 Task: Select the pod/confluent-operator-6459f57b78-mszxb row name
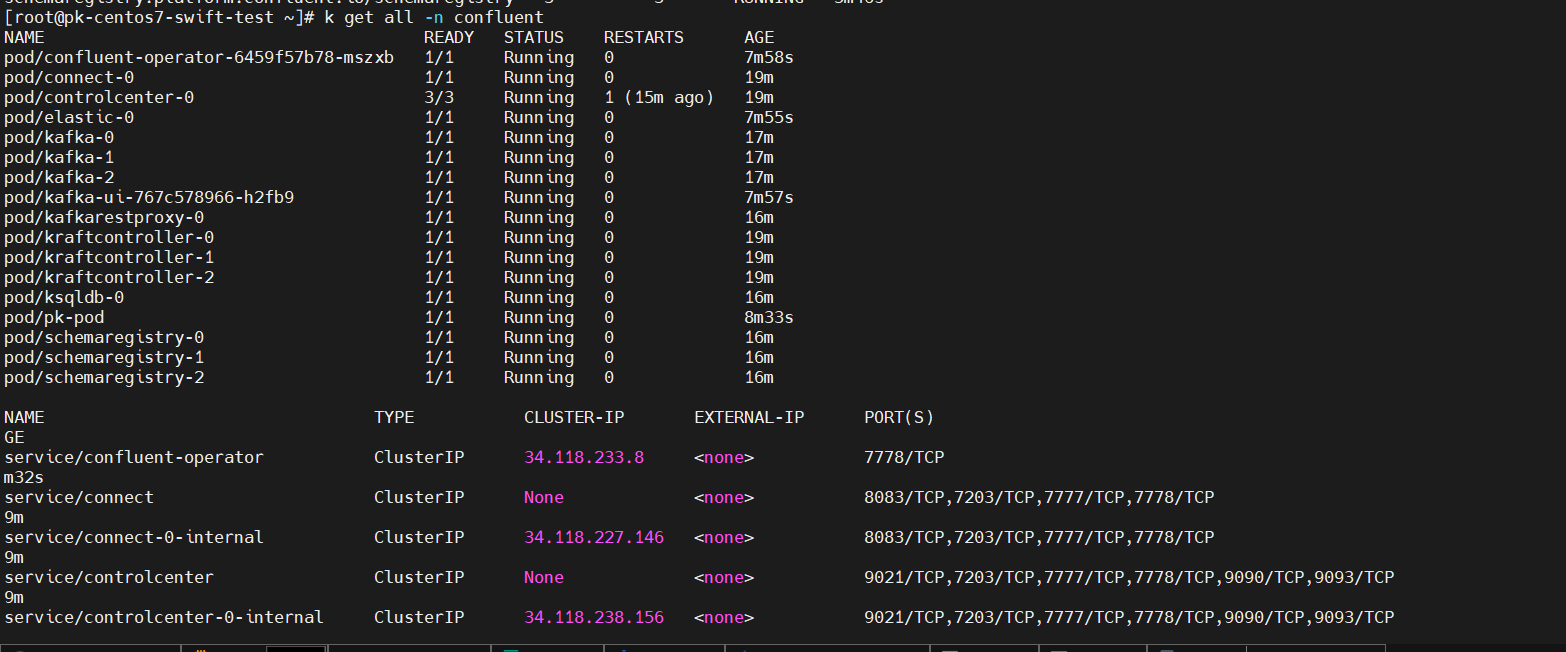click(x=199, y=57)
